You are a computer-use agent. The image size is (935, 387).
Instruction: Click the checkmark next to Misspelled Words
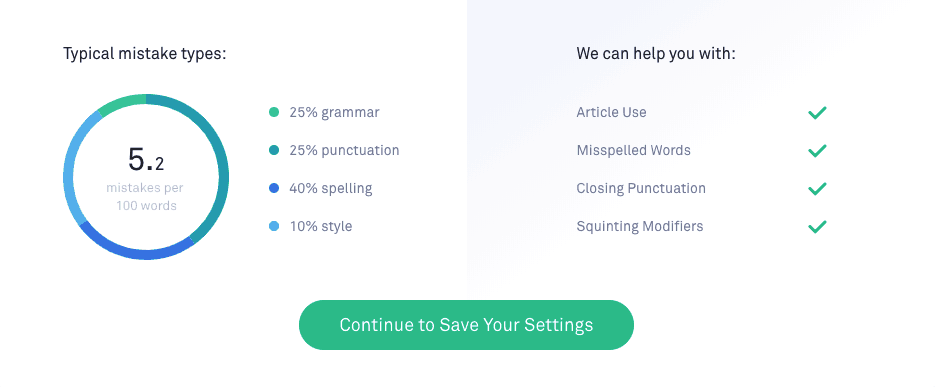(817, 151)
